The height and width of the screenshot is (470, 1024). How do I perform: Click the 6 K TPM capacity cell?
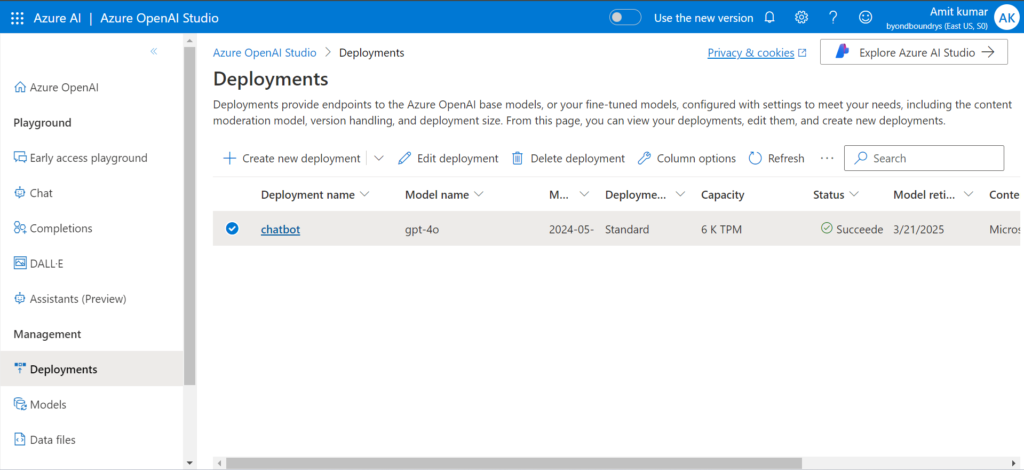point(721,229)
